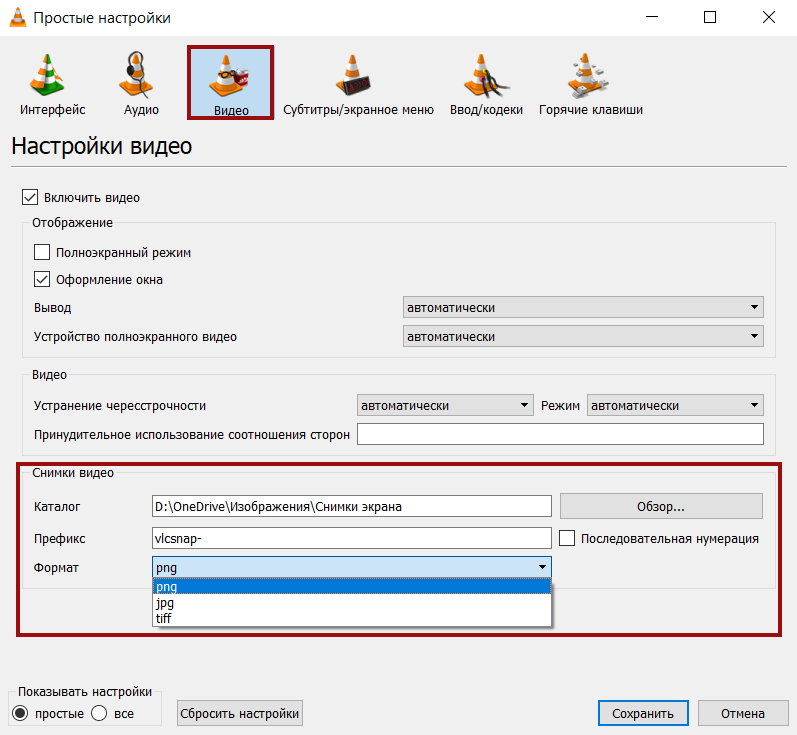Click the Каталог path input field
797x735 pixels.
(352, 506)
